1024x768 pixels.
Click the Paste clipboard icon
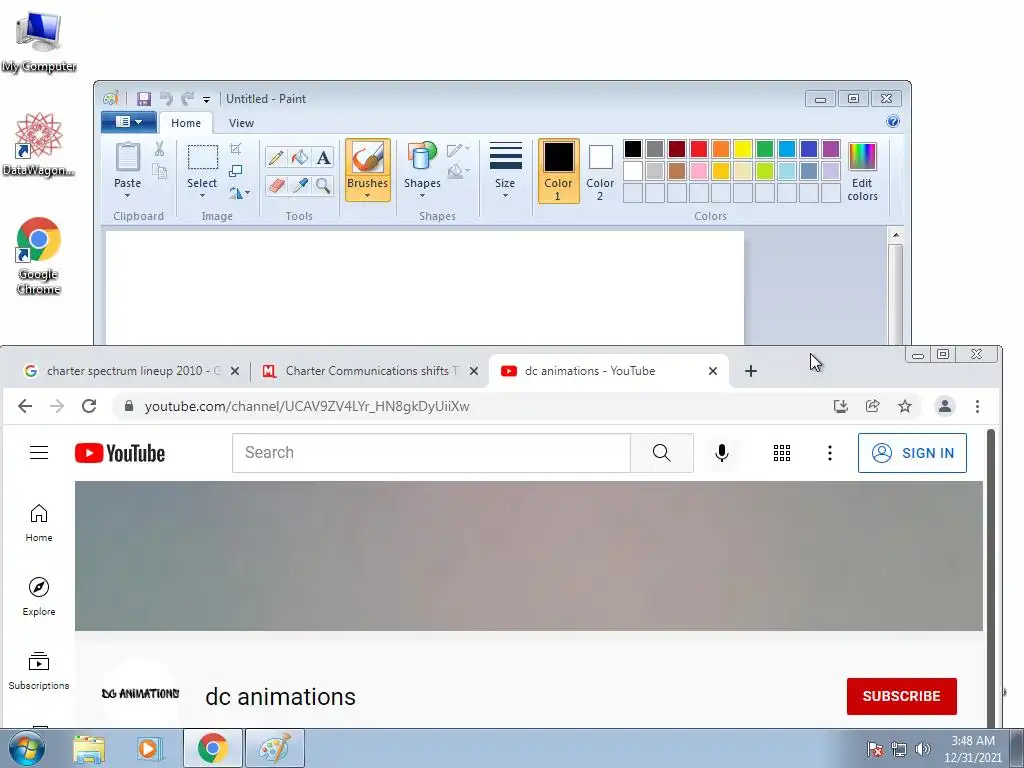coord(127,157)
